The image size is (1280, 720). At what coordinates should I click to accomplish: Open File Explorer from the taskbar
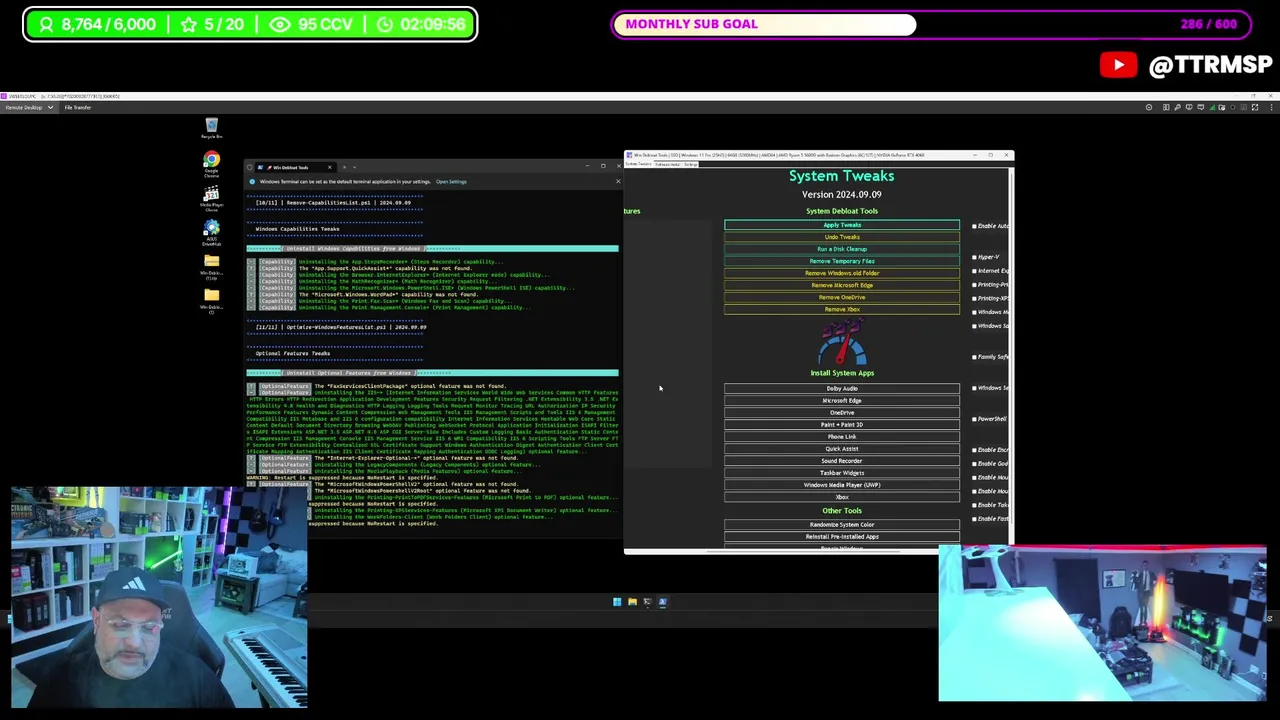[632, 602]
